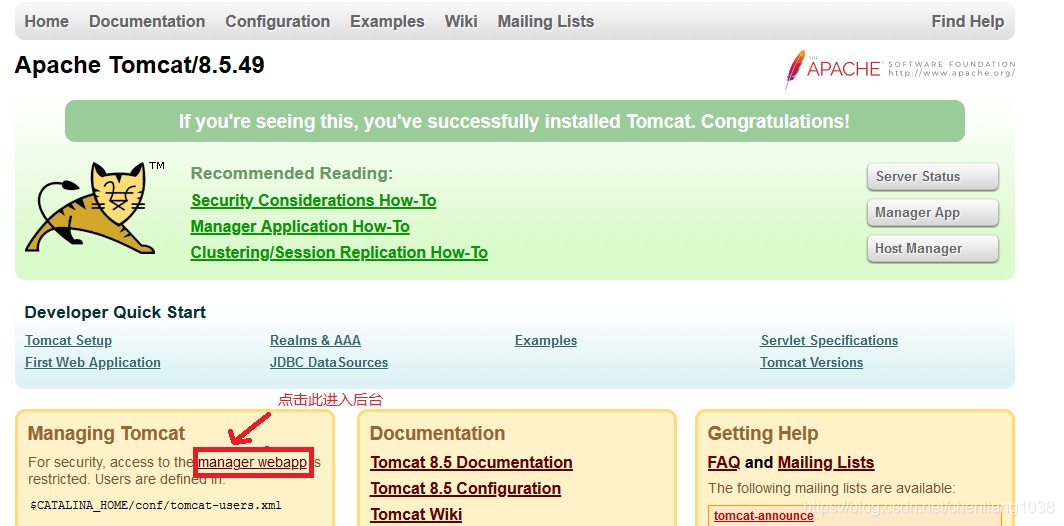
Task: Click the manager webapp link
Action: coord(253,463)
